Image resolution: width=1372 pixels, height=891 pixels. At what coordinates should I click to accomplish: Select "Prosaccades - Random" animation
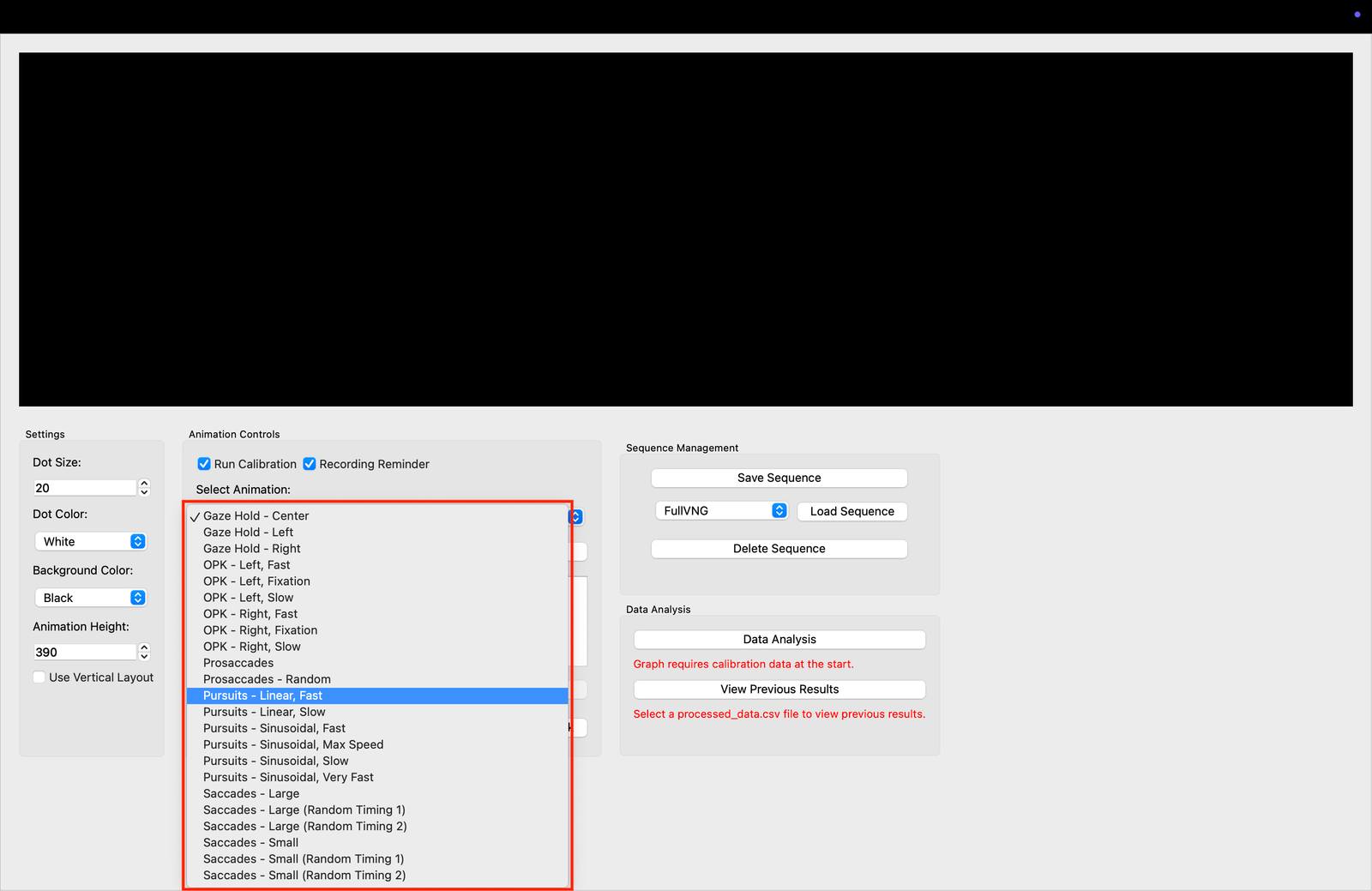click(x=267, y=678)
